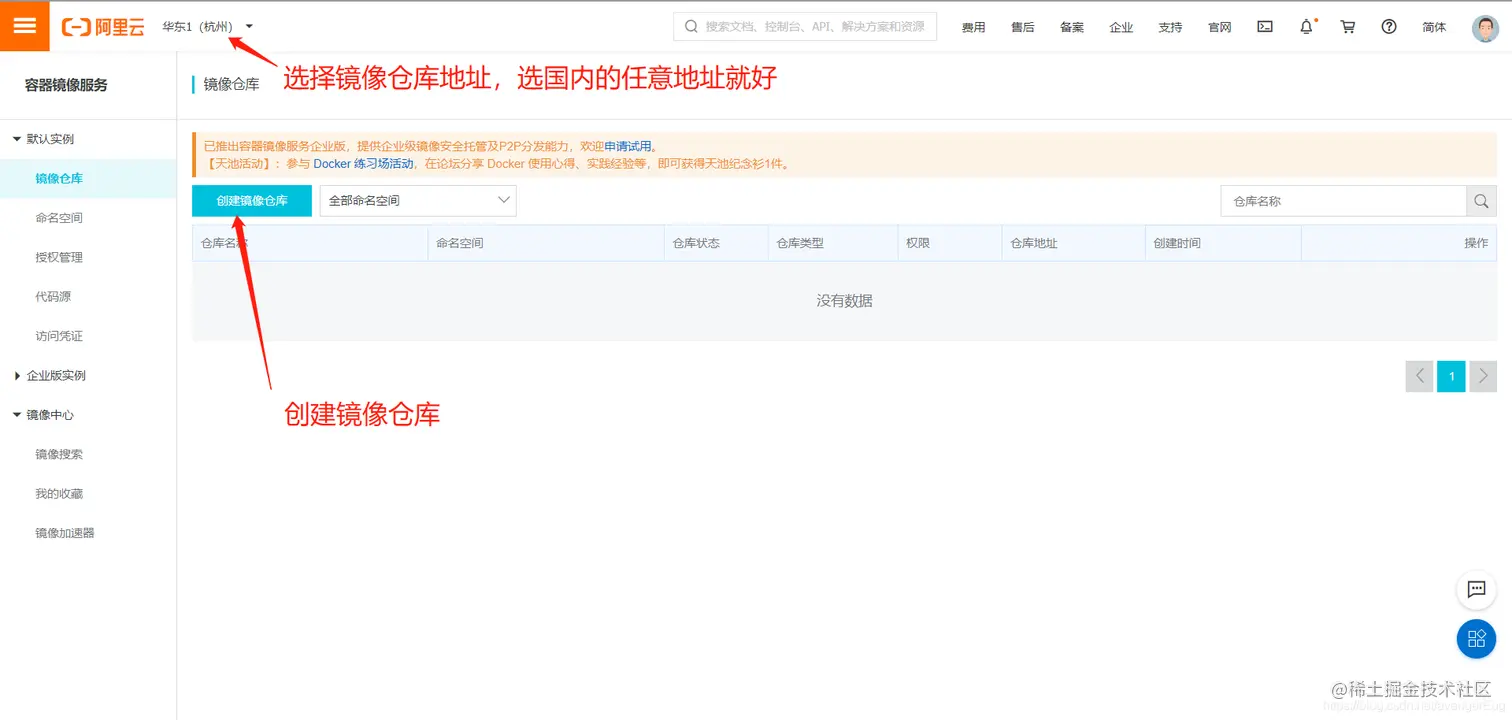Open the shopping cart icon

[x=1347, y=27]
